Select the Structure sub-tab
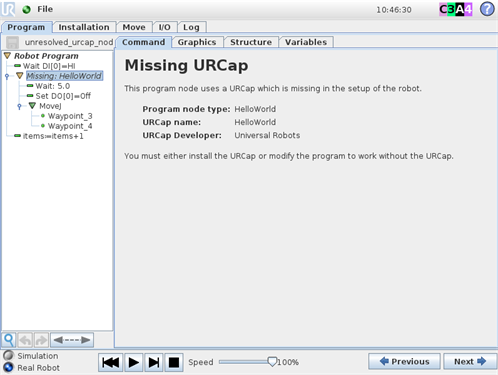 point(251,42)
